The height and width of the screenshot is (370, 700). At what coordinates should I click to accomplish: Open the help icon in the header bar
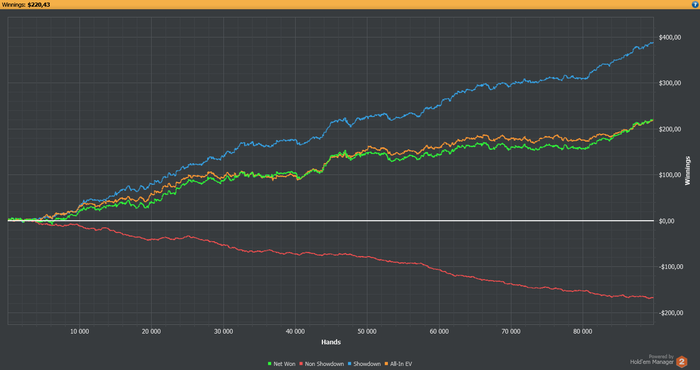click(694, 4)
